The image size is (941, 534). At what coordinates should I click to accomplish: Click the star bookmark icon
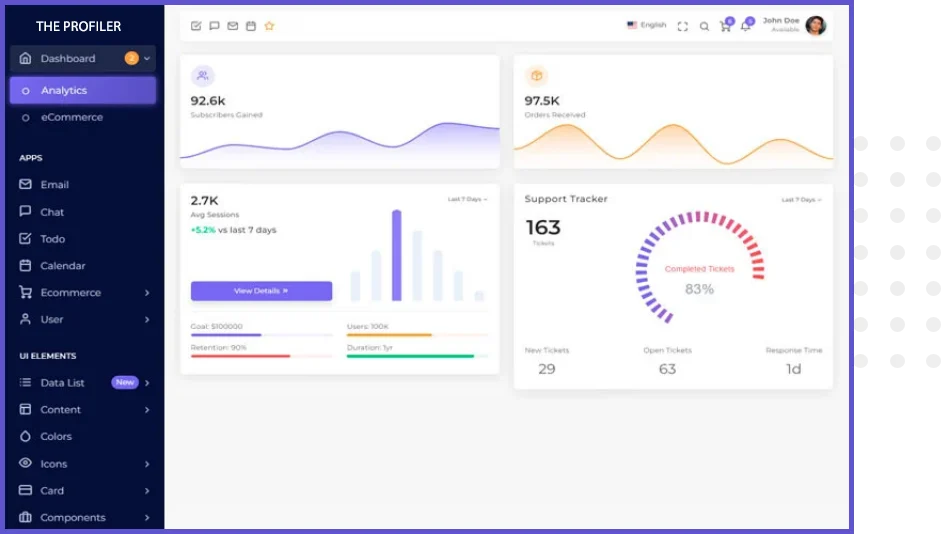coord(269,26)
